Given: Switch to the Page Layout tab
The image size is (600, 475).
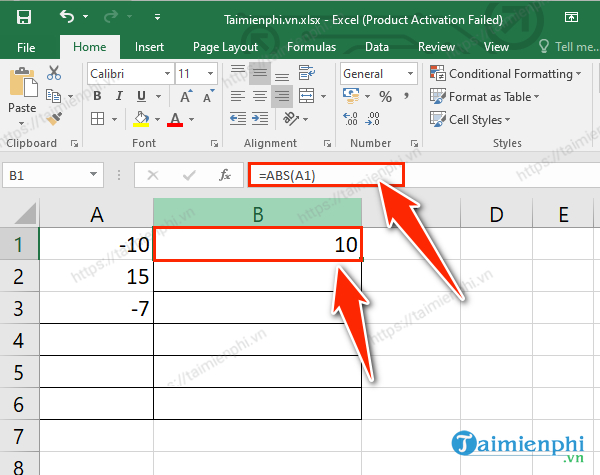Looking at the screenshot, I should [x=225, y=46].
